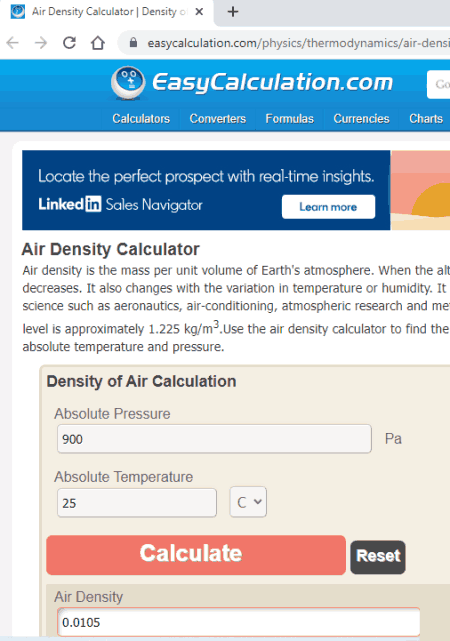This screenshot has width=450, height=641.
Task: Click Learn more on LinkedIn ad
Action: pyautogui.click(x=328, y=207)
